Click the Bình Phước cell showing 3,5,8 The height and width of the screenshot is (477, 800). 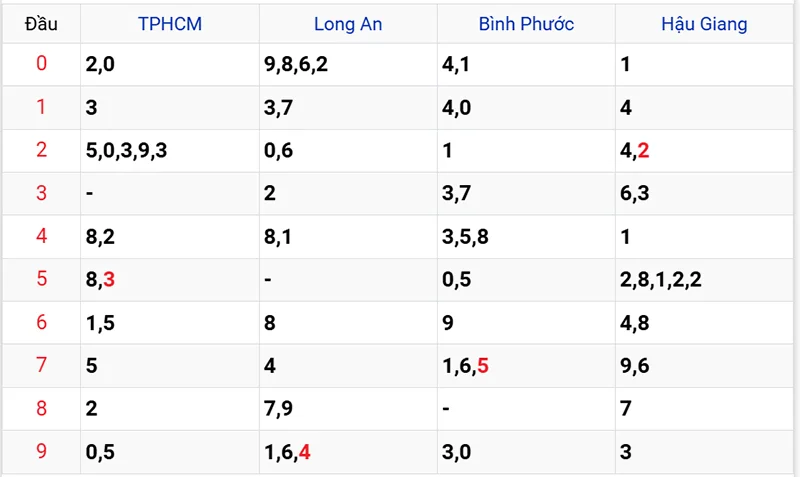[465, 236]
